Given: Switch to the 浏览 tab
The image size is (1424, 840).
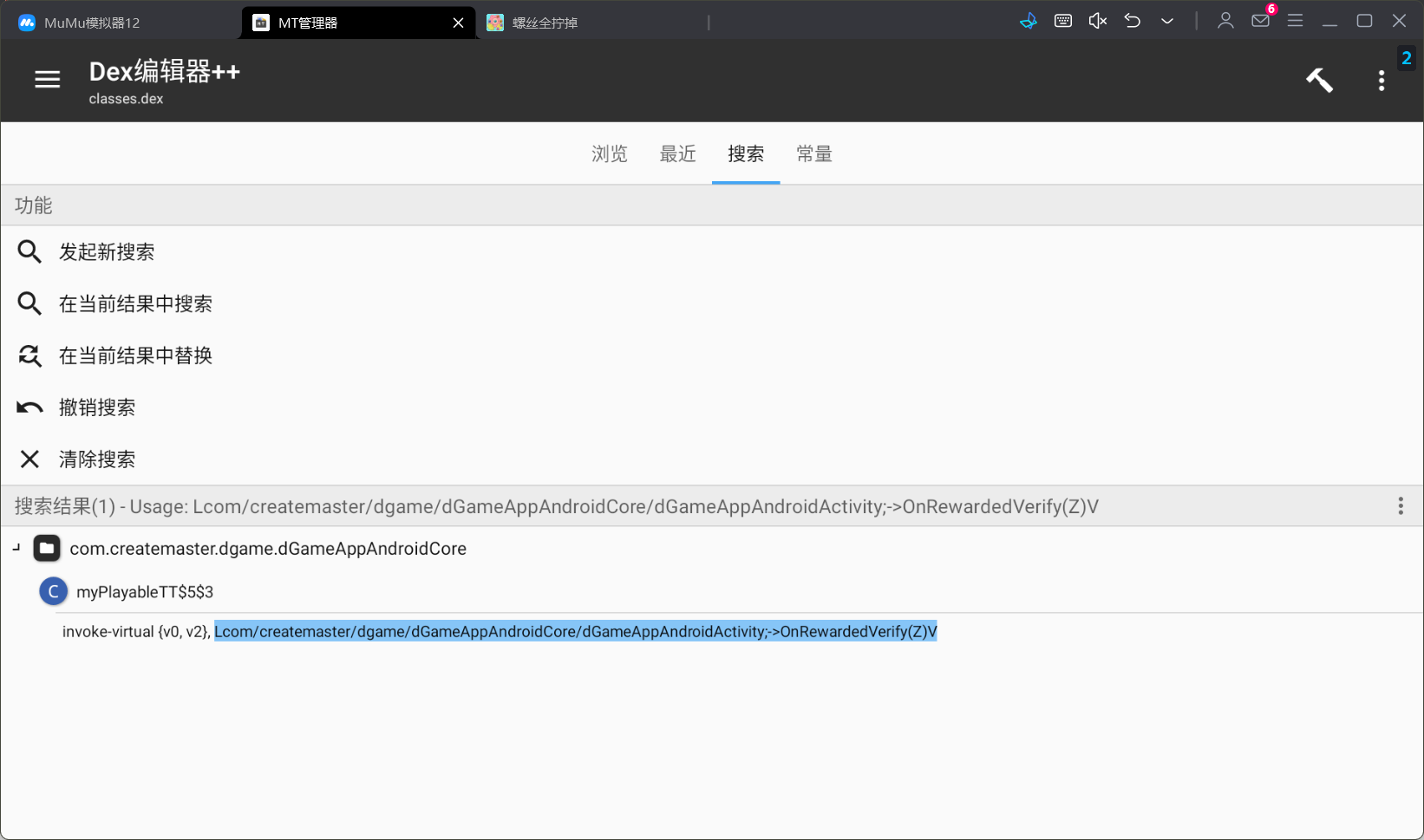Looking at the screenshot, I should coord(610,154).
